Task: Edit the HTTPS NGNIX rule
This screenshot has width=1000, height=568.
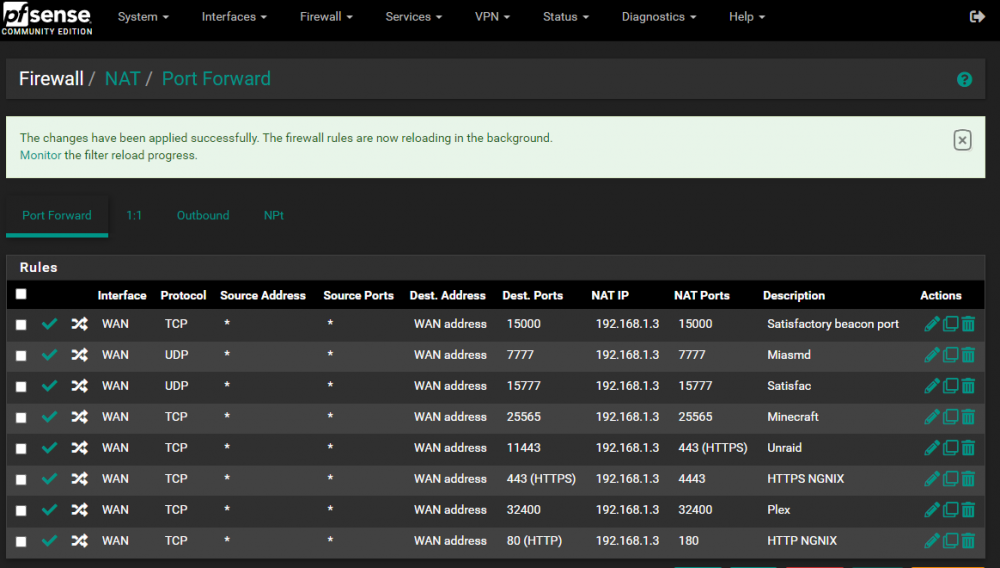Action: tap(932, 479)
